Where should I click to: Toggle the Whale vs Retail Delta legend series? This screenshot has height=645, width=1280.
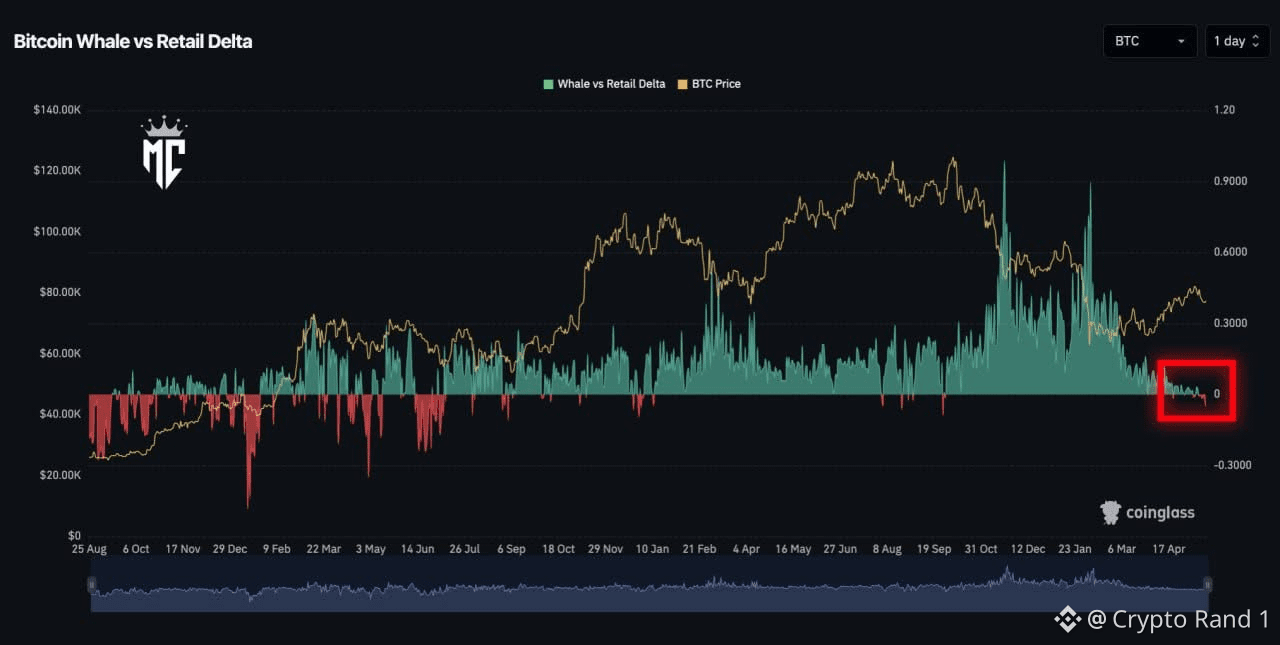click(604, 84)
